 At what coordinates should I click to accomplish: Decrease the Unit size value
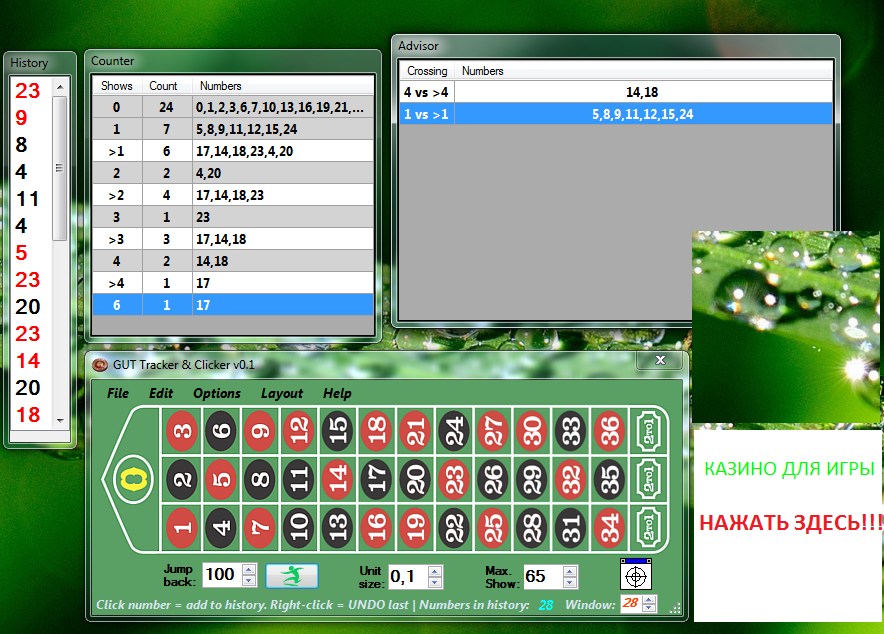[x=435, y=582]
